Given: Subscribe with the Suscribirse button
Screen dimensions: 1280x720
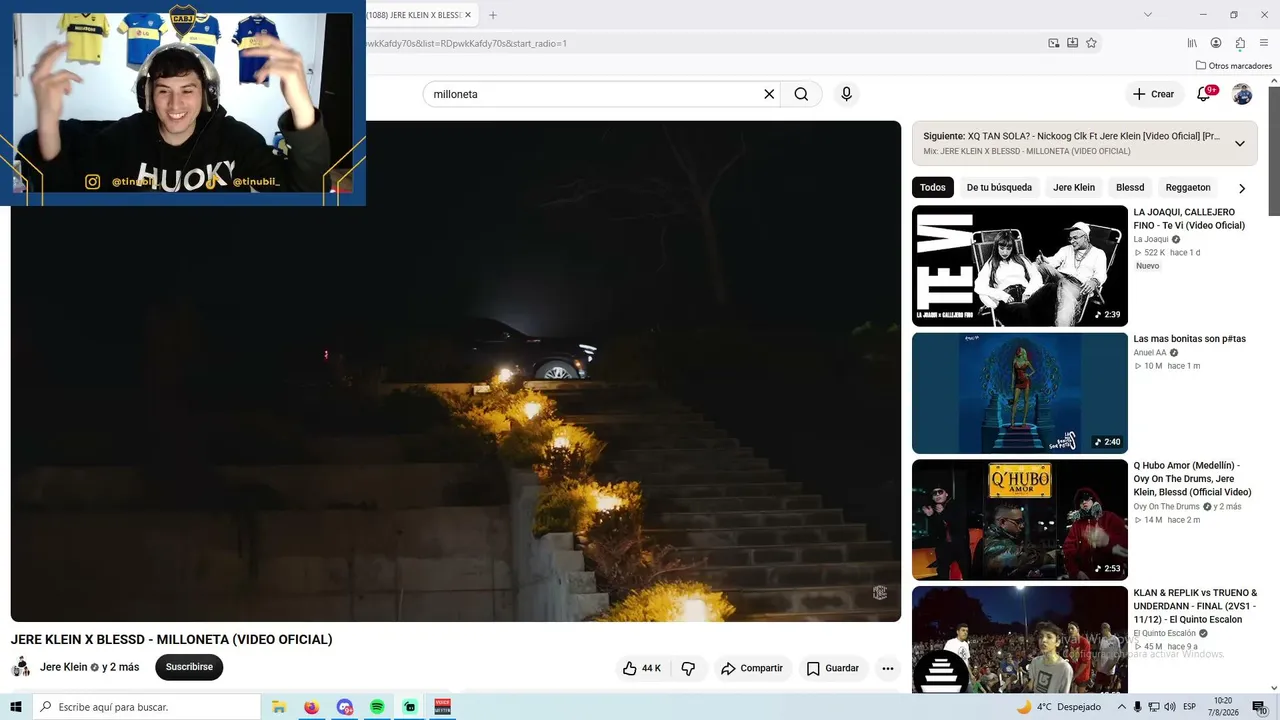Looking at the screenshot, I should pos(189,667).
